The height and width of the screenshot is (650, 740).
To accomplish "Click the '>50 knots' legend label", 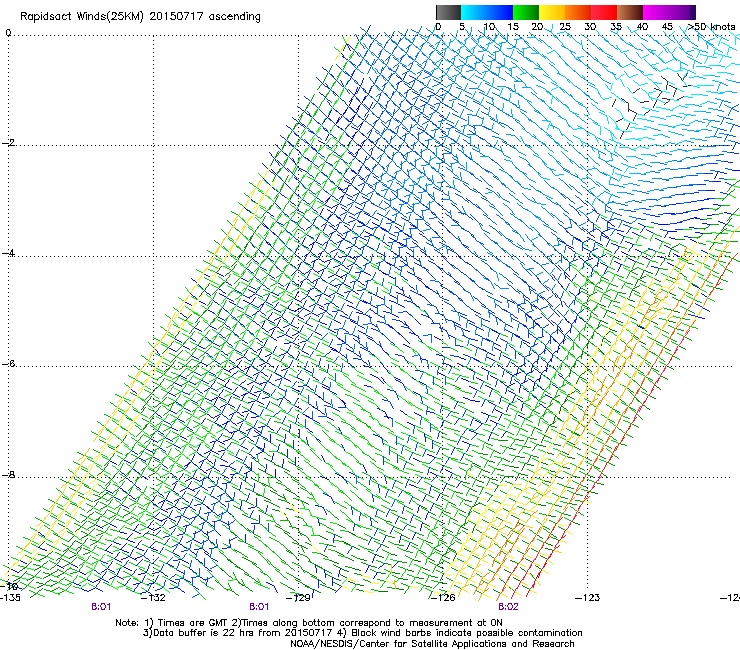I will click(x=711, y=26).
